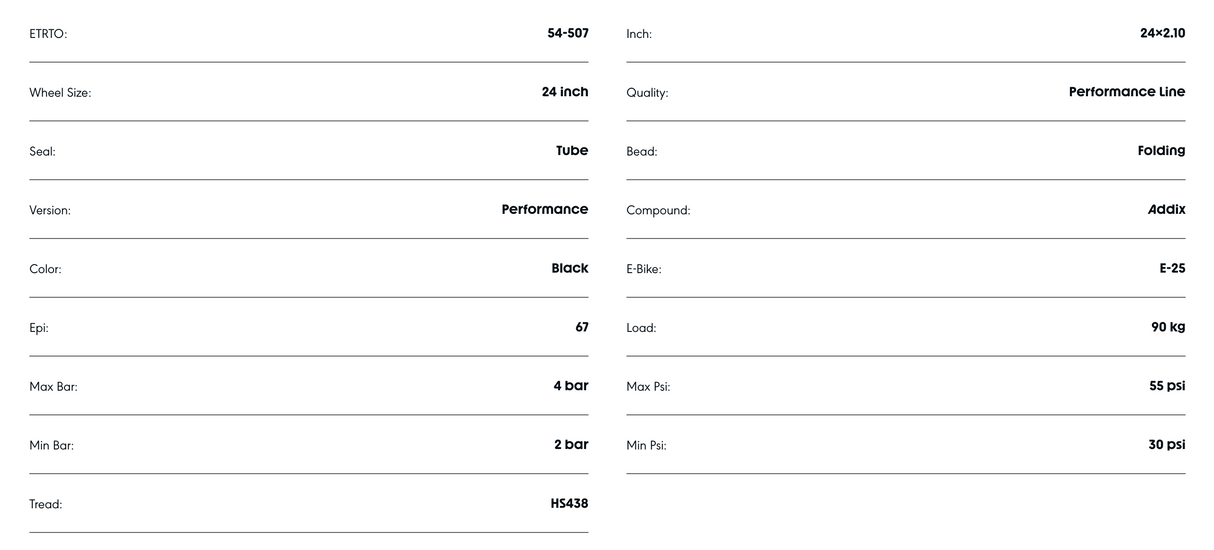Select the Performance Line quality value
The image size is (1214, 550).
[1126, 92]
